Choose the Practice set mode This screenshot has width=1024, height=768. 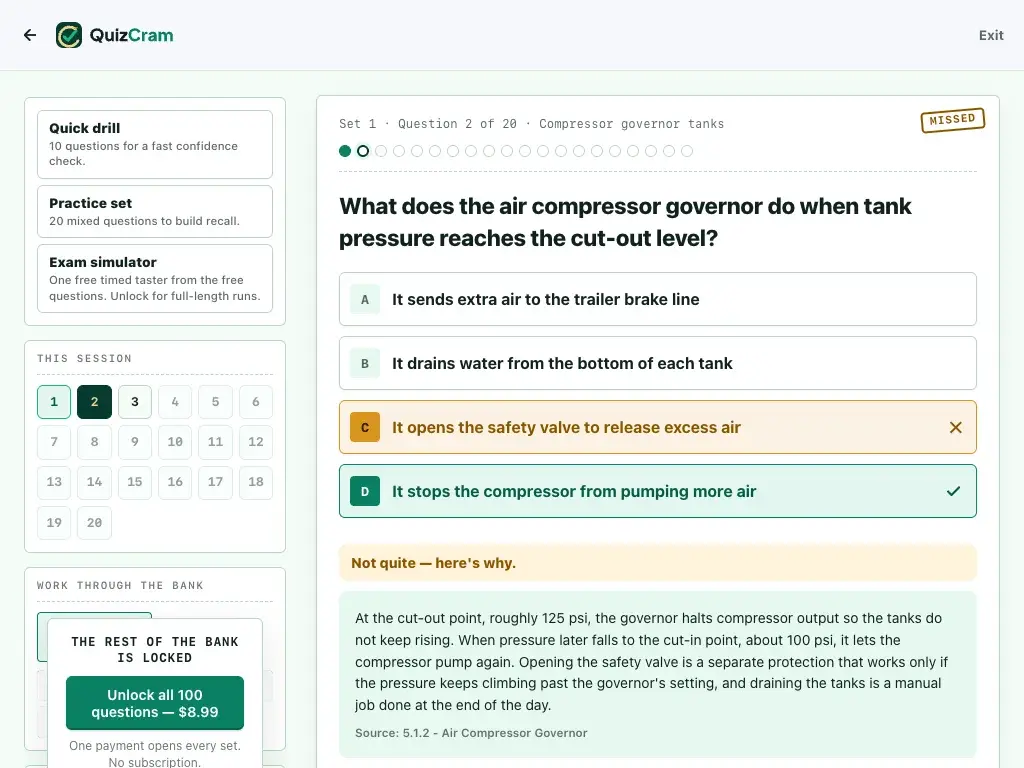[x=155, y=212]
